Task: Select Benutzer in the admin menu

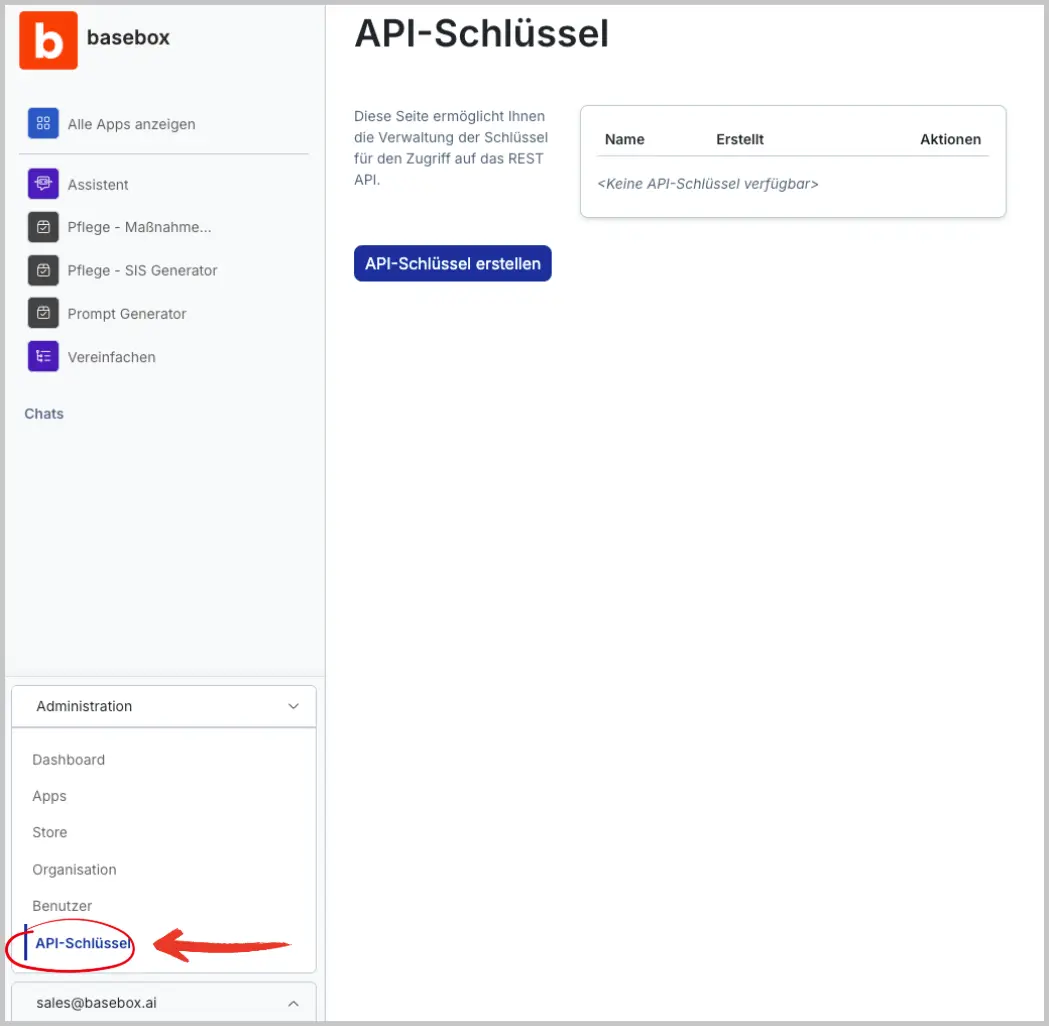Action: pyautogui.click(x=62, y=906)
